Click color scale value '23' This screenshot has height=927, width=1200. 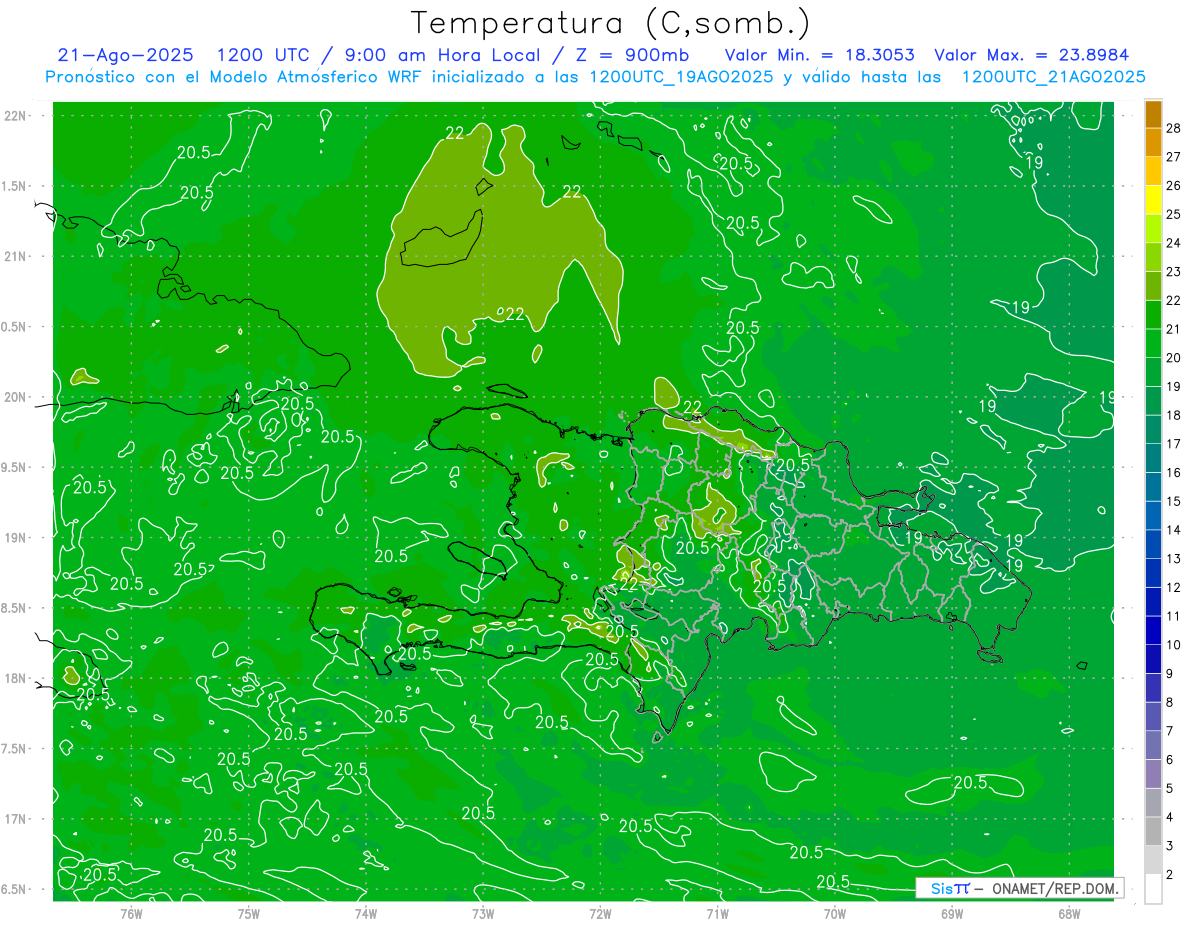click(x=1174, y=272)
